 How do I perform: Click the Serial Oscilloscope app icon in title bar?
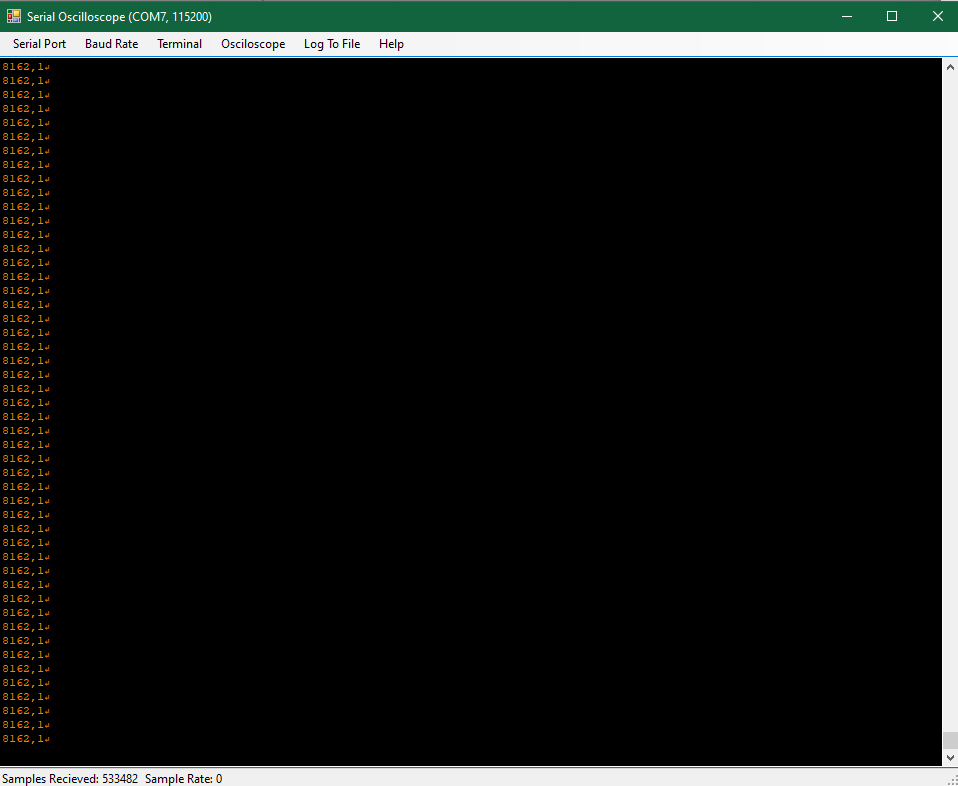[14, 16]
